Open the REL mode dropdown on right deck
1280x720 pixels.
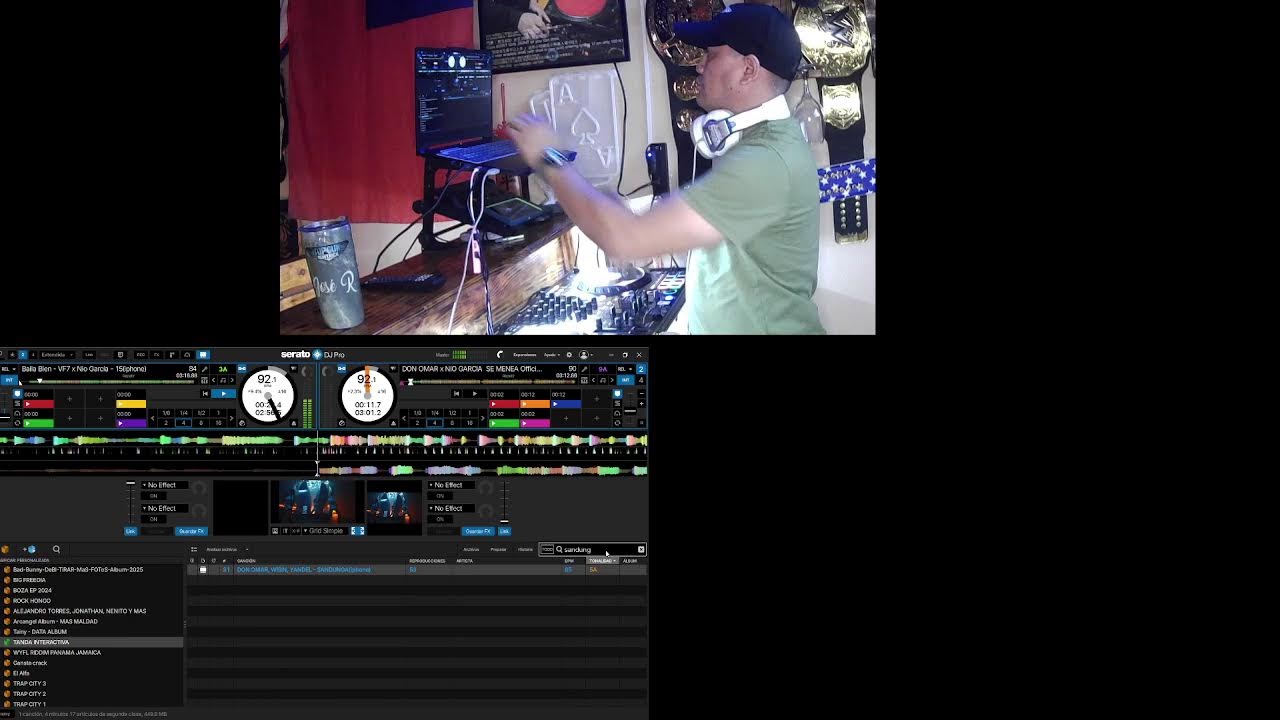[625, 369]
